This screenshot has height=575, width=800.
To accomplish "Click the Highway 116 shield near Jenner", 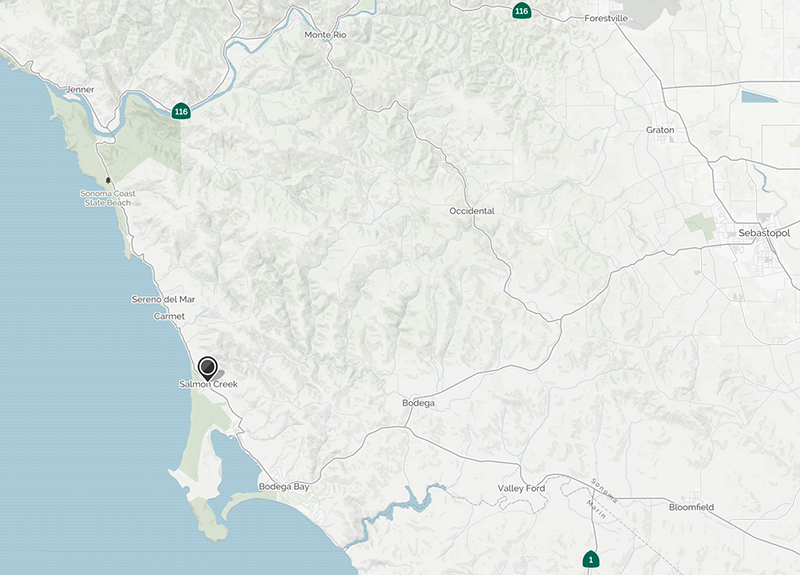I will (181, 111).
